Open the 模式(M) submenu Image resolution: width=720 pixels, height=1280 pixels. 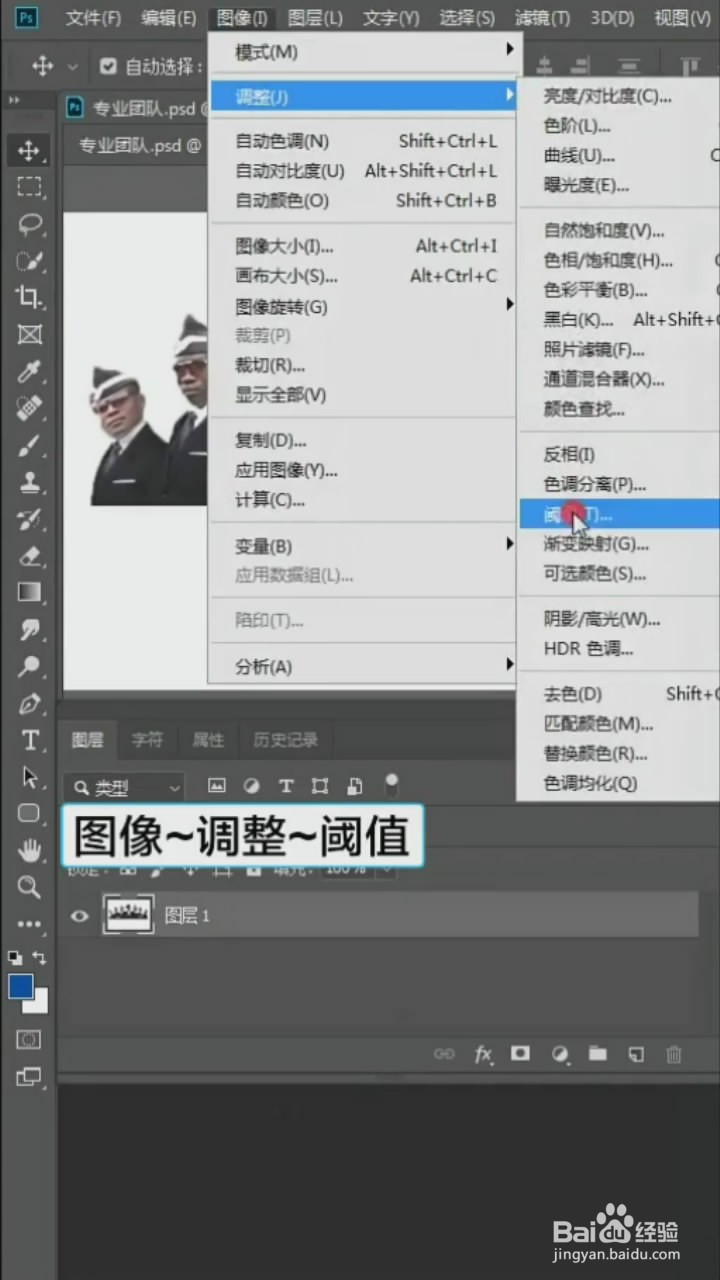pyautogui.click(x=363, y=51)
